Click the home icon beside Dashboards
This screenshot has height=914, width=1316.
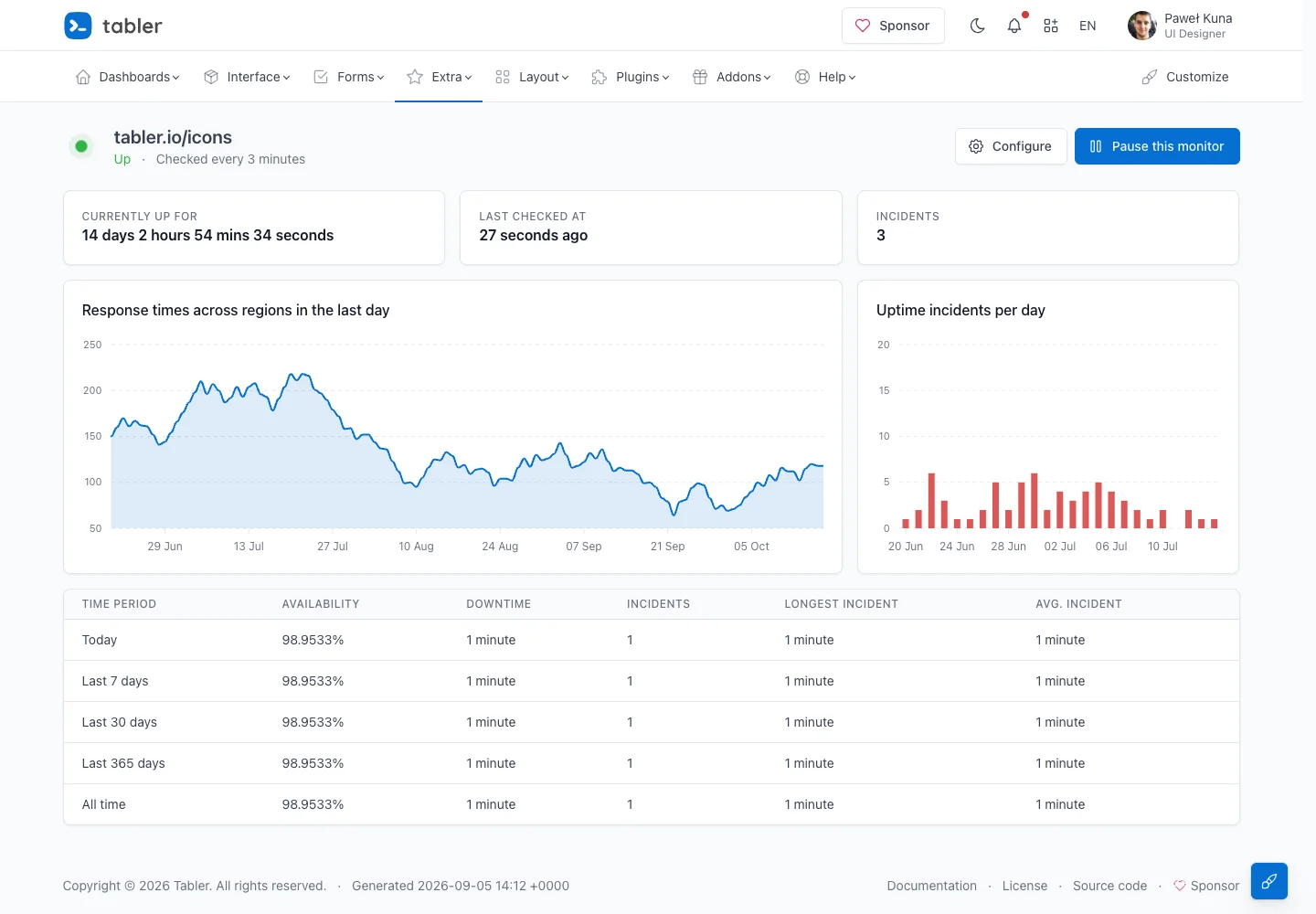(x=83, y=77)
